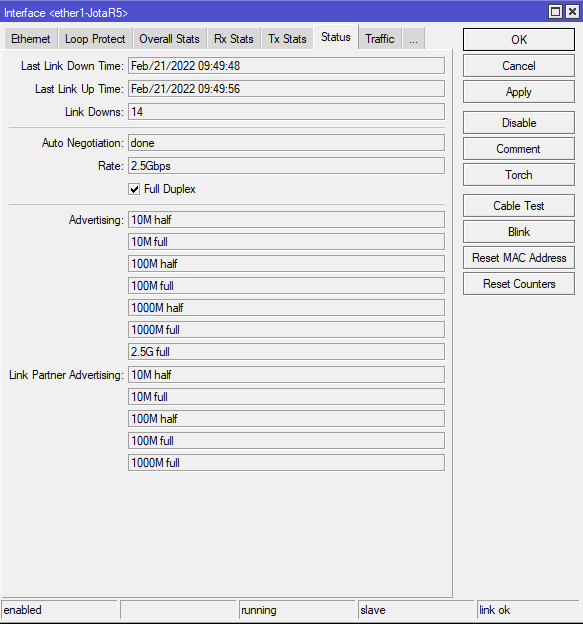Viewport: 583px width, 624px height.
Task: Select the Rx Stats tab
Action: [x=234, y=39]
